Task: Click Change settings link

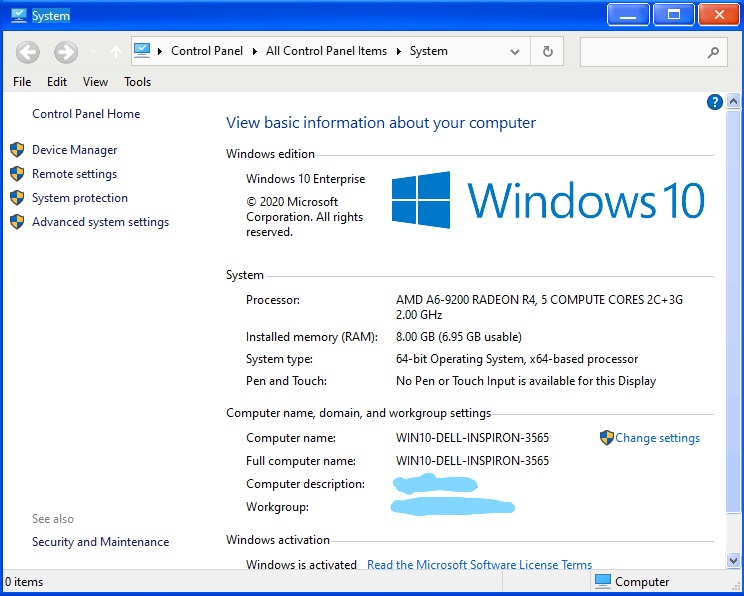Action: (657, 438)
